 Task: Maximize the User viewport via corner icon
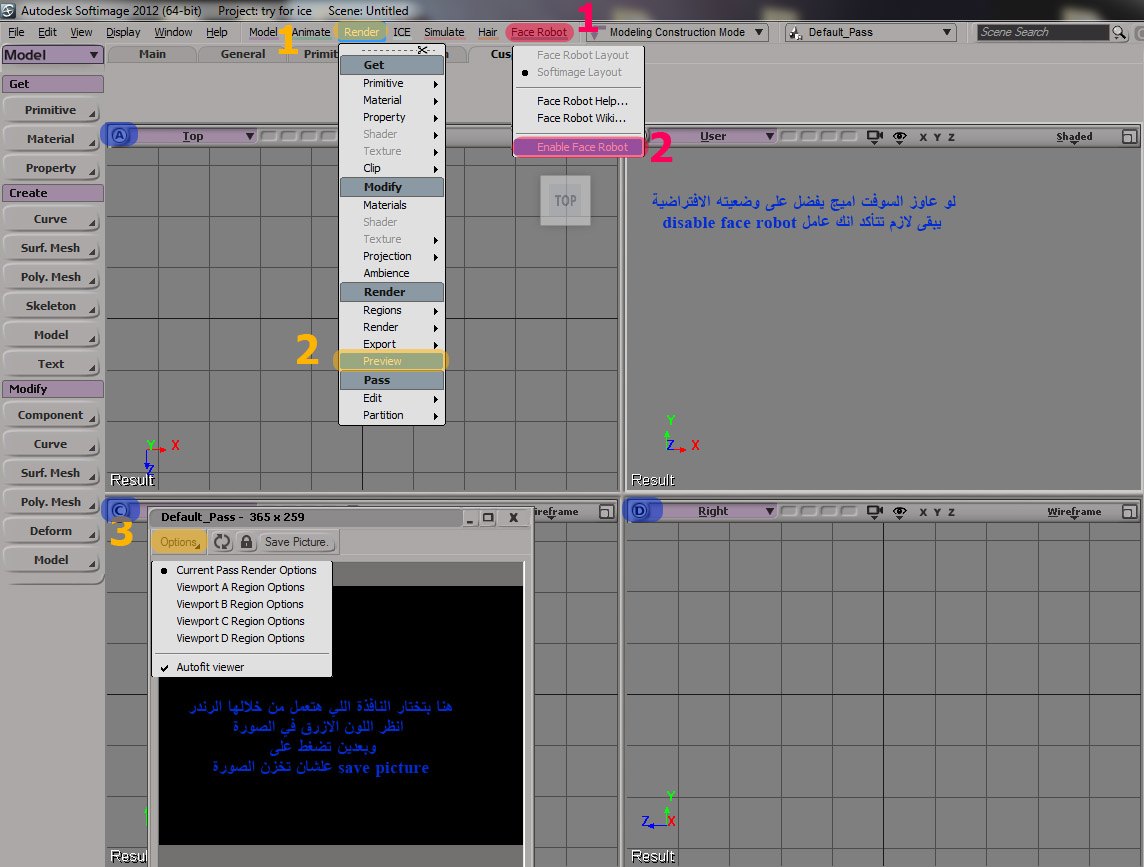coord(1129,136)
